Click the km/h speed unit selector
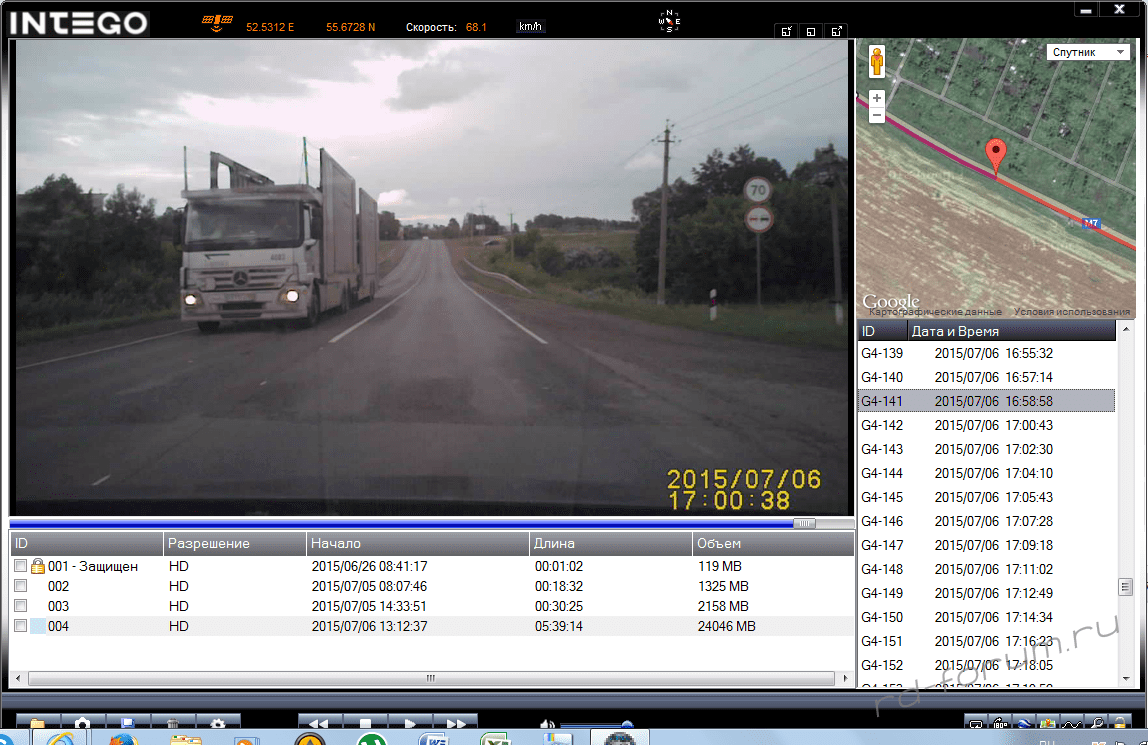 (x=530, y=27)
